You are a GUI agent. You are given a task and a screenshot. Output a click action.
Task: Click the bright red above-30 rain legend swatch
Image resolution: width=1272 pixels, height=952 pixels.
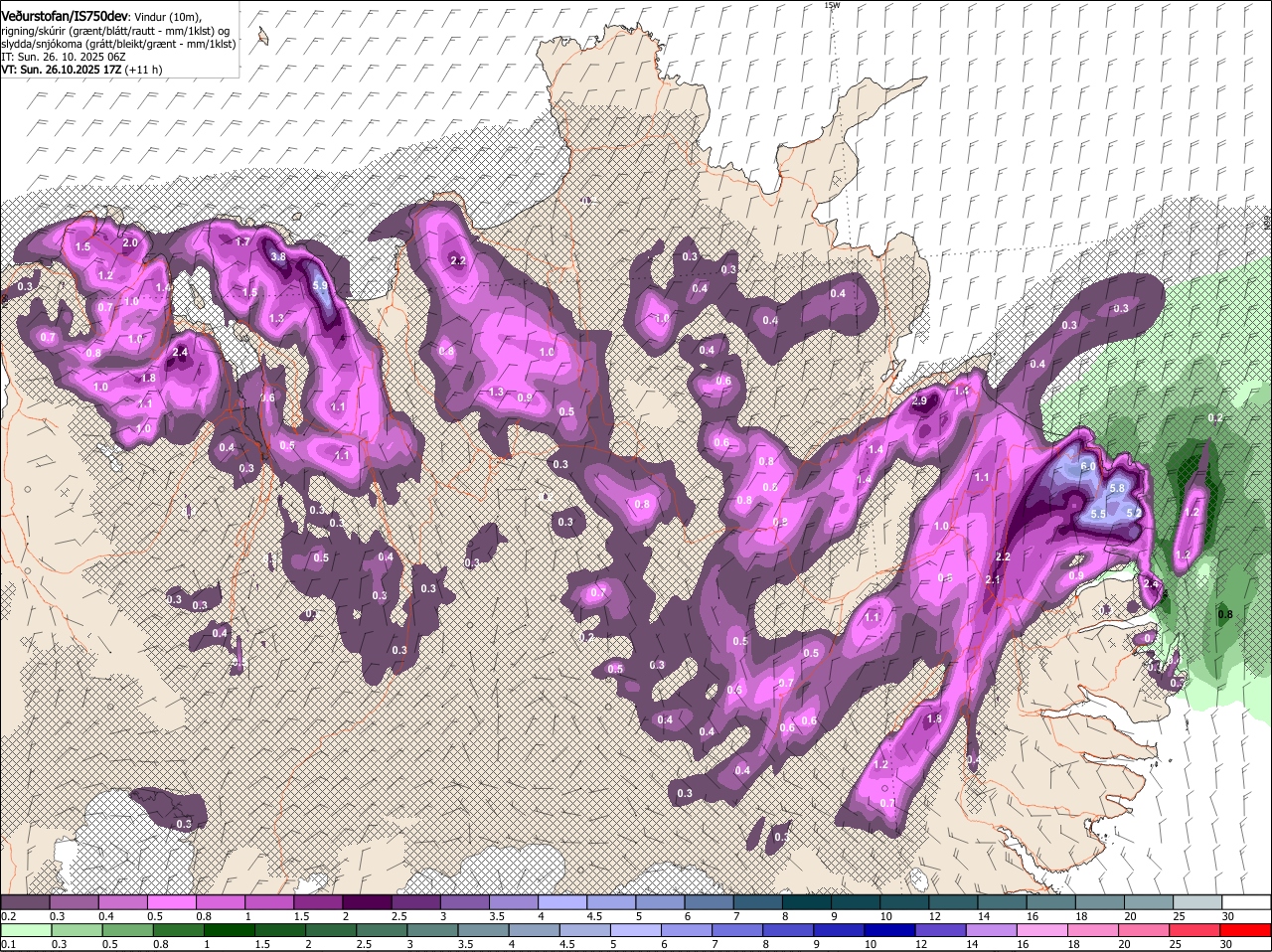tap(1247, 931)
